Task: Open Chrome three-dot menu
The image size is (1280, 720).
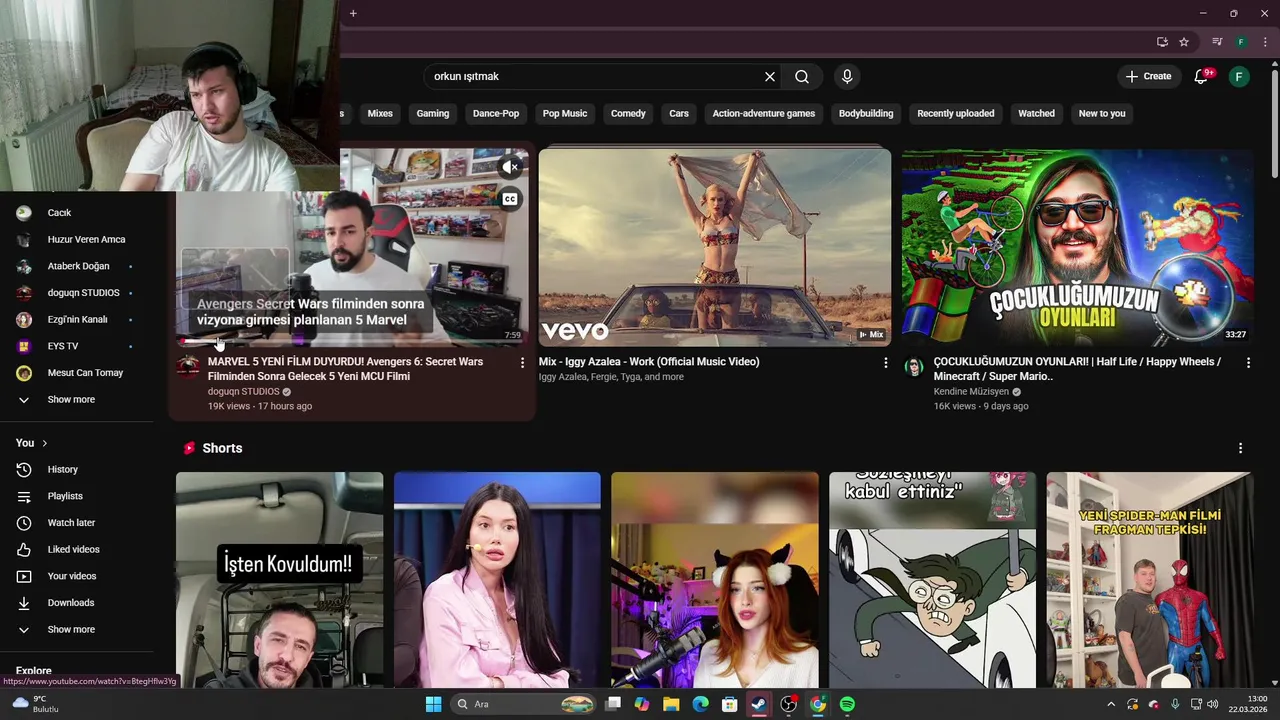Action: pos(1265,42)
